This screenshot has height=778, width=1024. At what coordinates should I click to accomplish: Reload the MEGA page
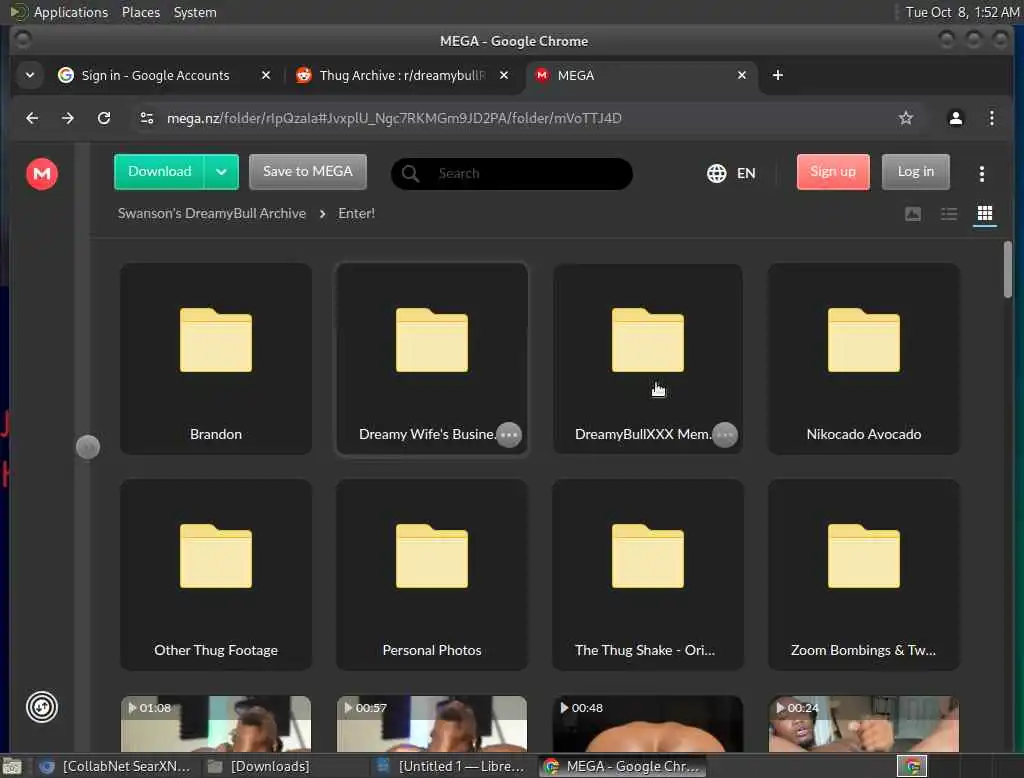tap(104, 118)
